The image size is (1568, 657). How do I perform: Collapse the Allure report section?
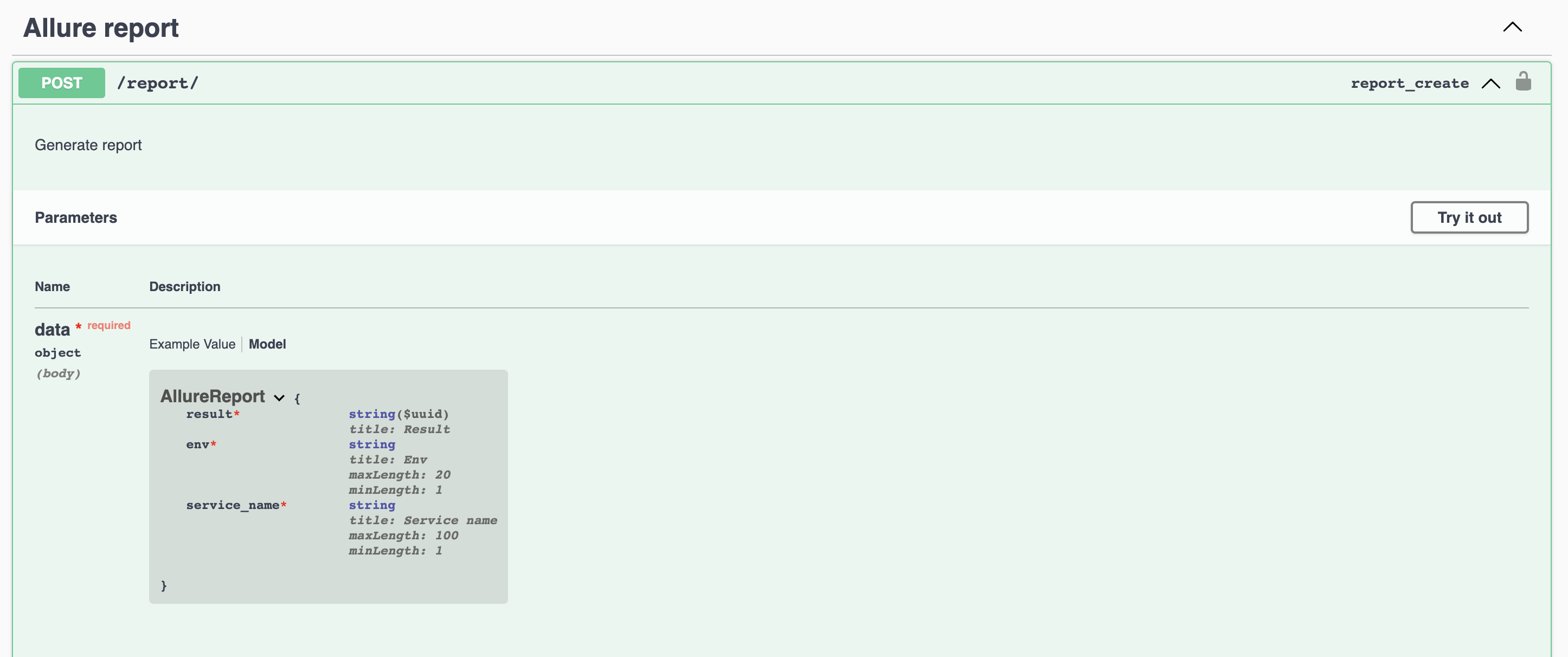click(1512, 27)
